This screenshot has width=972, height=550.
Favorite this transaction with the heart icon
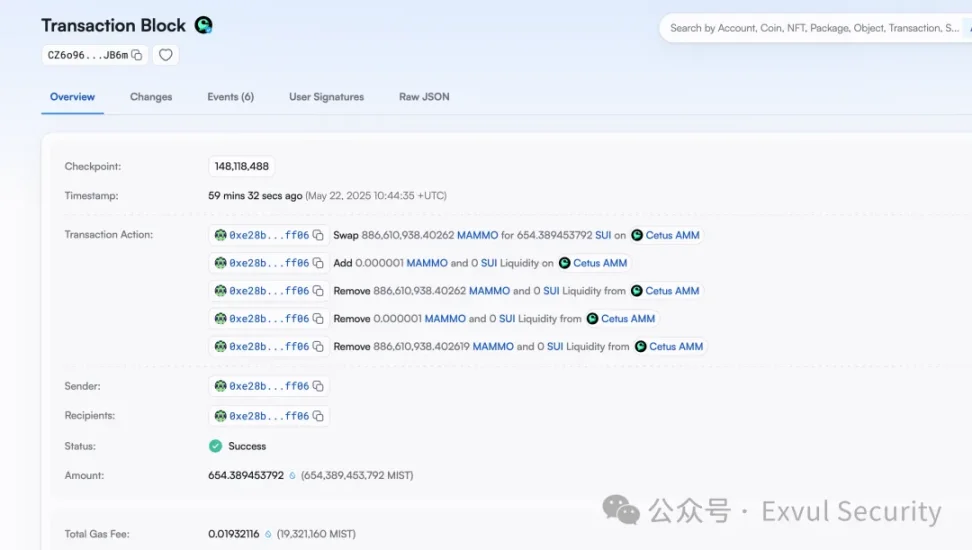(x=166, y=55)
